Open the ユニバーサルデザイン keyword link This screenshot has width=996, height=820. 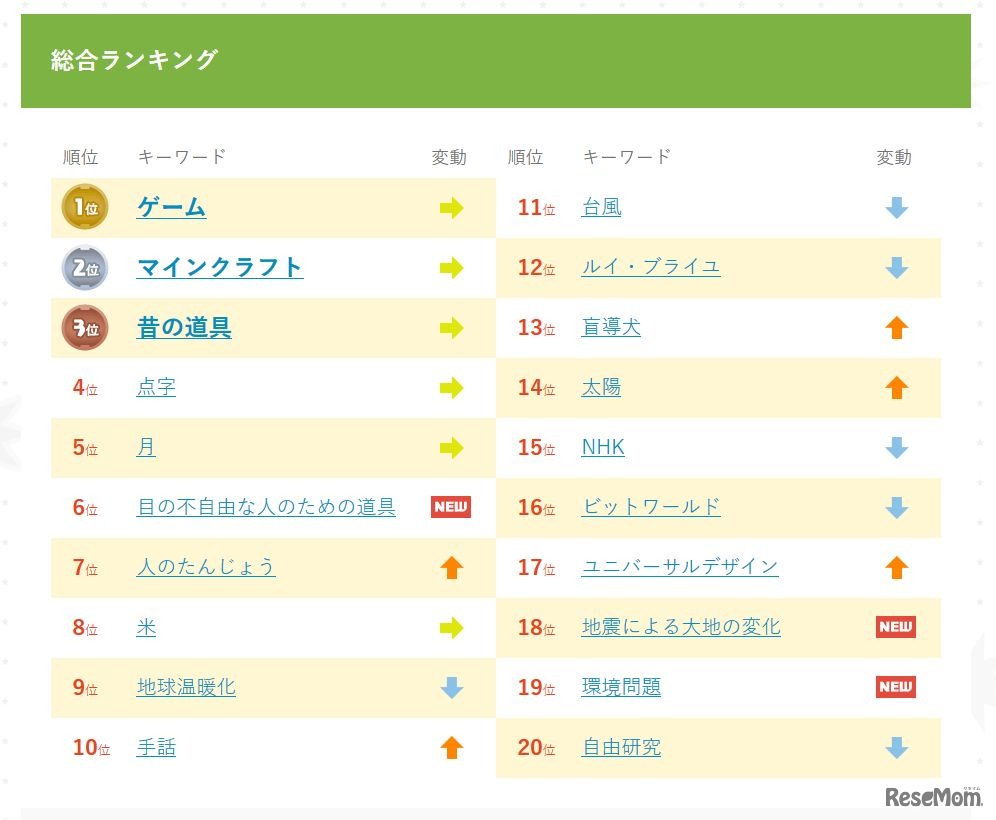coord(680,567)
